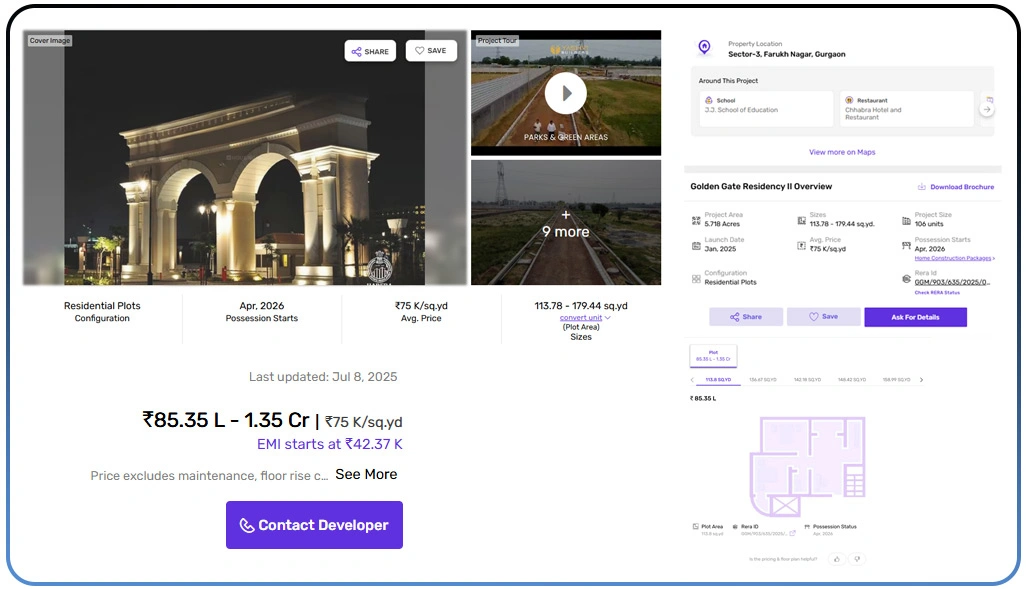Click the Ask For Details button
1026x589 pixels.
coord(915,316)
